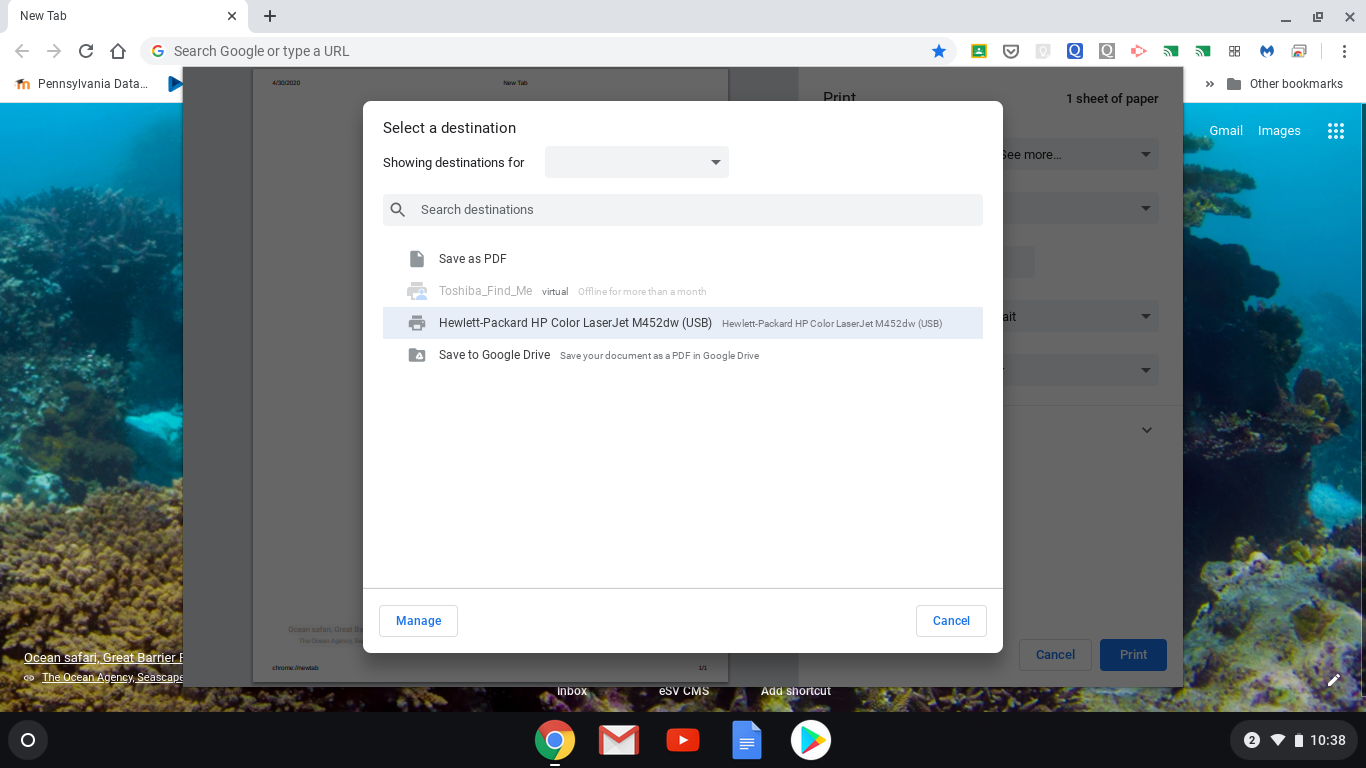Open the system tray clock area
The height and width of the screenshot is (768, 1366).
pos(1294,740)
